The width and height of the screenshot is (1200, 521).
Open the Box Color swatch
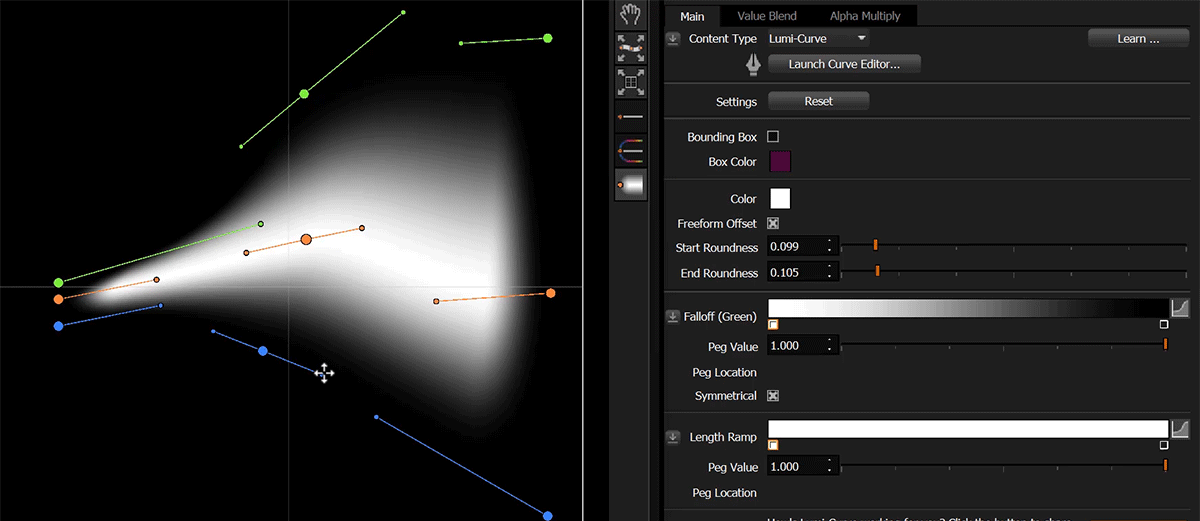(779, 162)
